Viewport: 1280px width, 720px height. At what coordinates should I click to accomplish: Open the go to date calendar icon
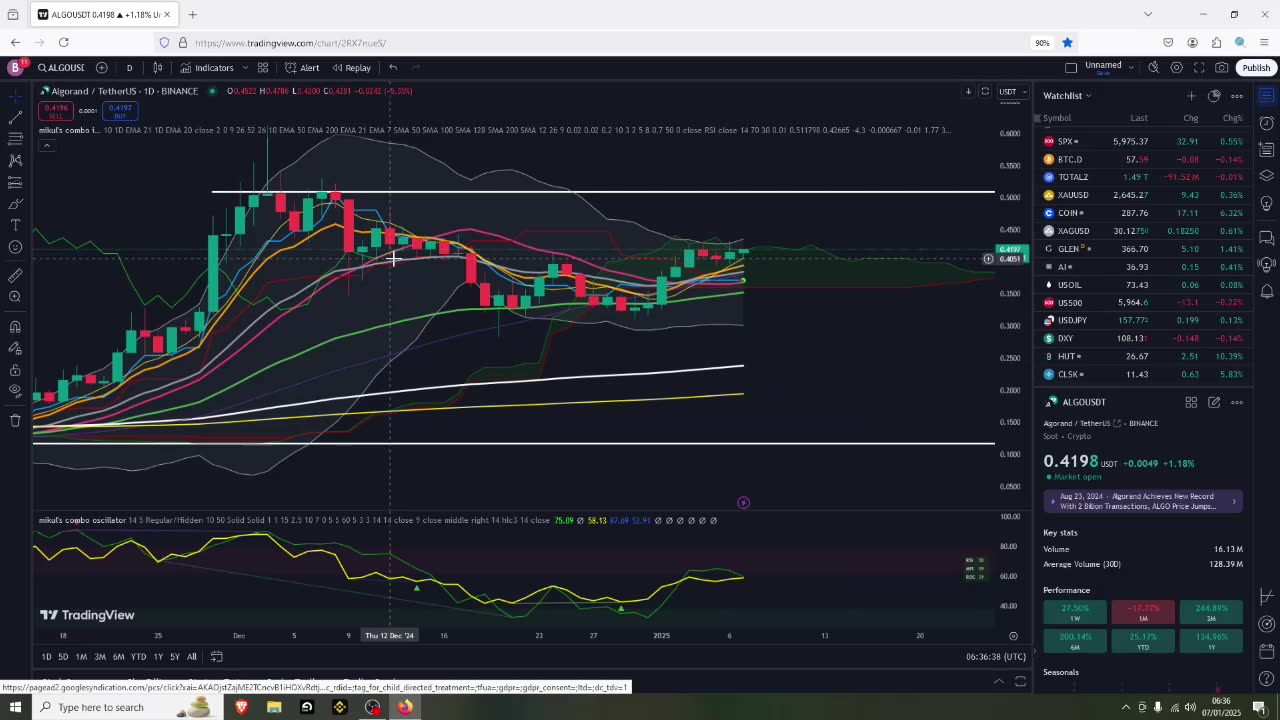pyautogui.click(x=216, y=657)
